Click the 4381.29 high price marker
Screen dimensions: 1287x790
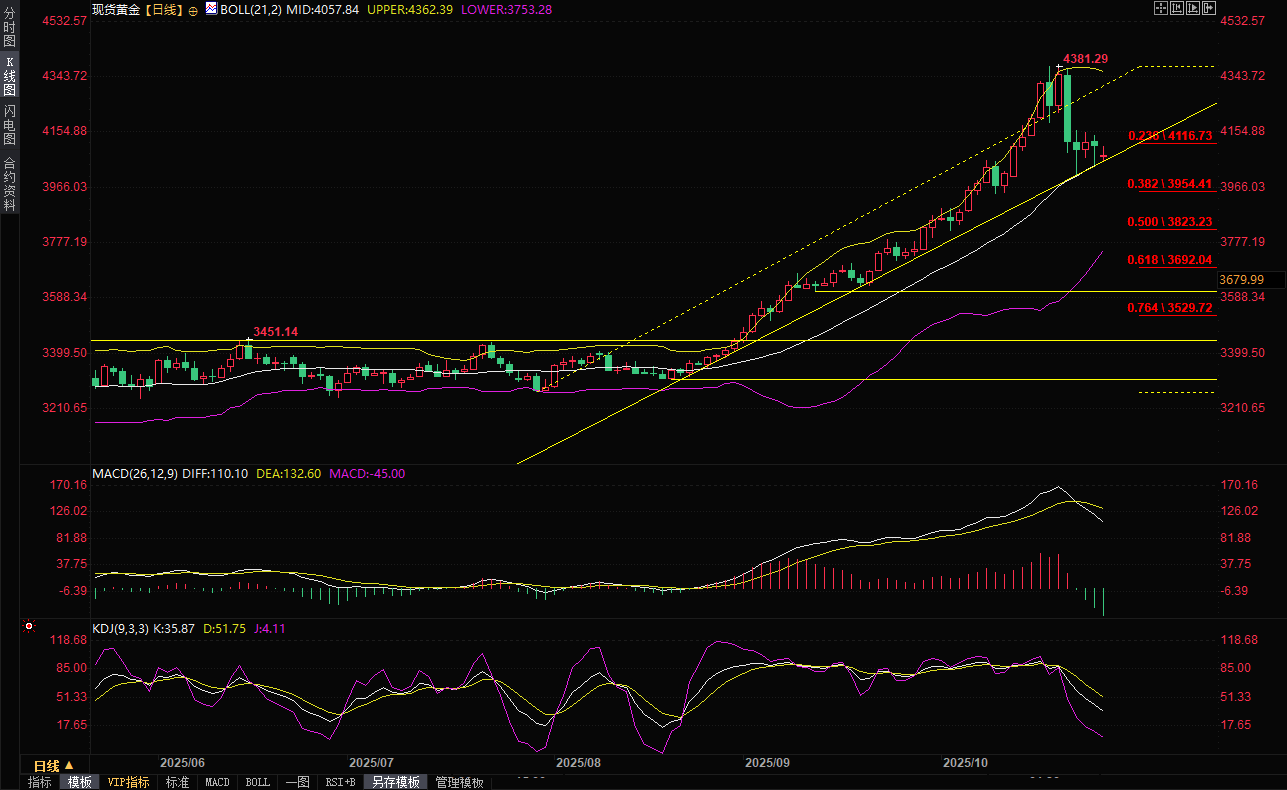coord(1085,59)
